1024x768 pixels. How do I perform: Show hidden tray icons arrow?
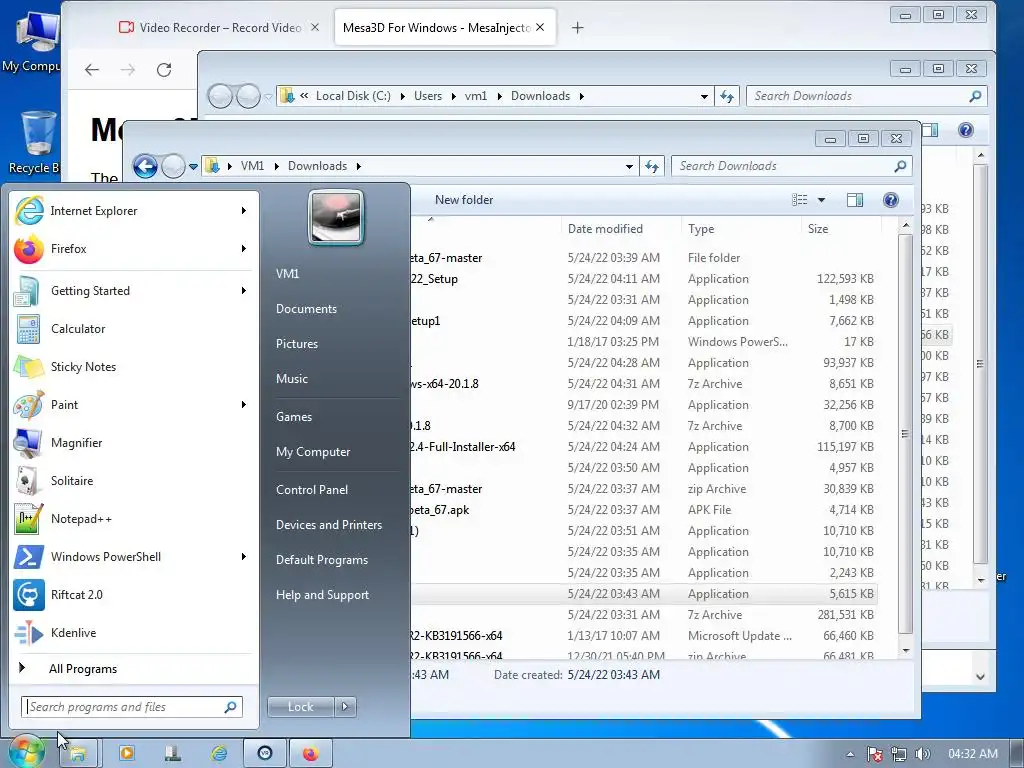850,754
